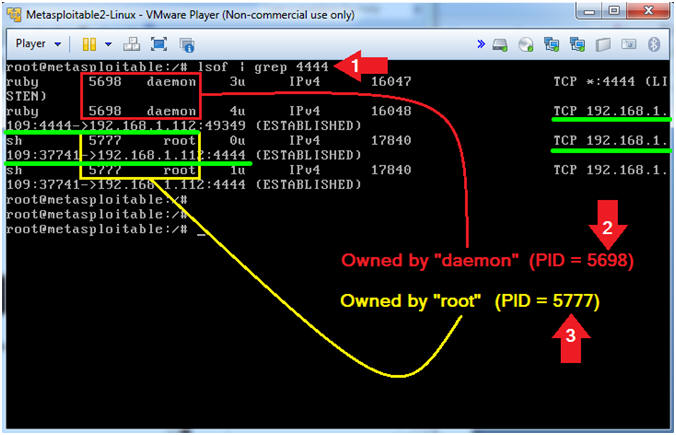Maximize the VMware Player window
This screenshot has height=435, width=676.
(x=614, y=11)
